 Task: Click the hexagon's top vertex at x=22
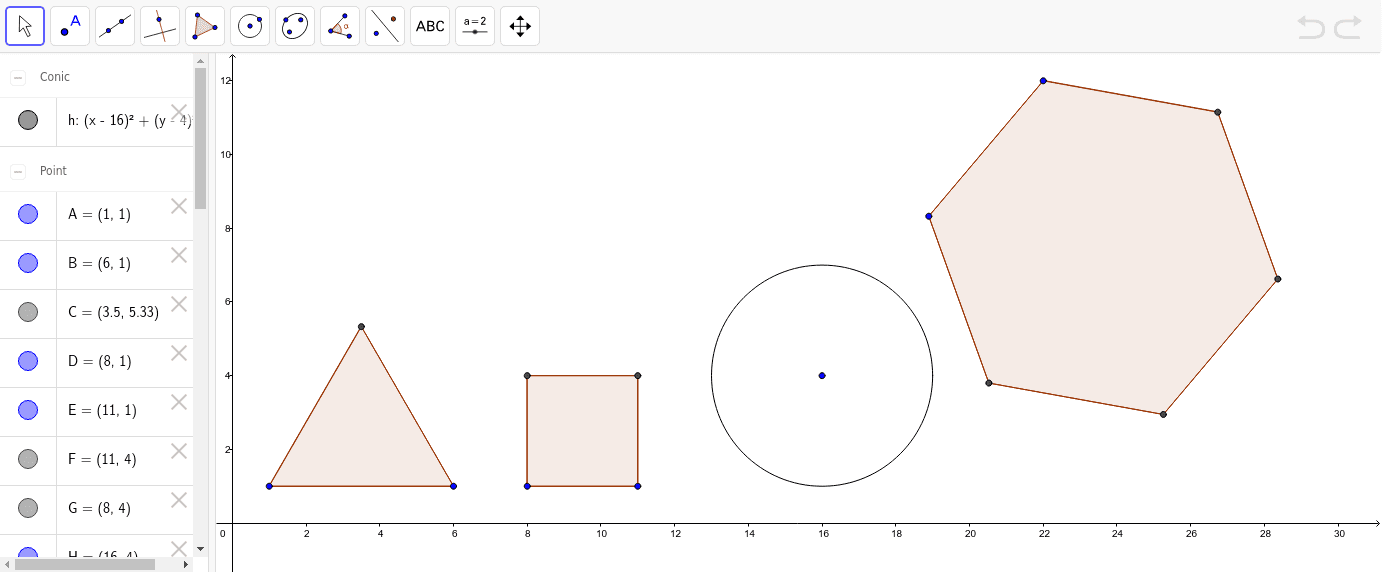(x=1043, y=81)
